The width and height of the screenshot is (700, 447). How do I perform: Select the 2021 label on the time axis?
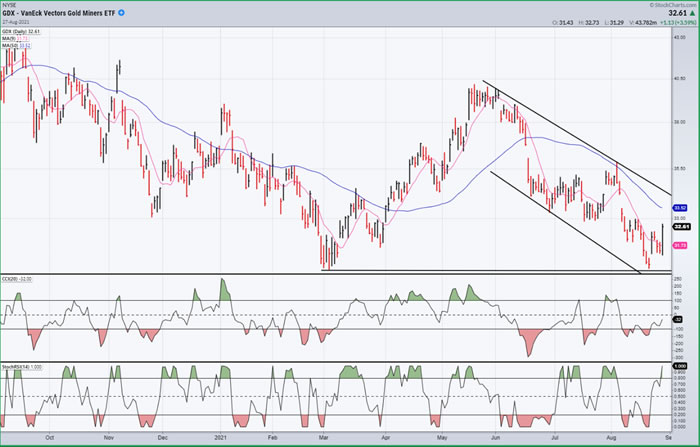click(x=224, y=437)
